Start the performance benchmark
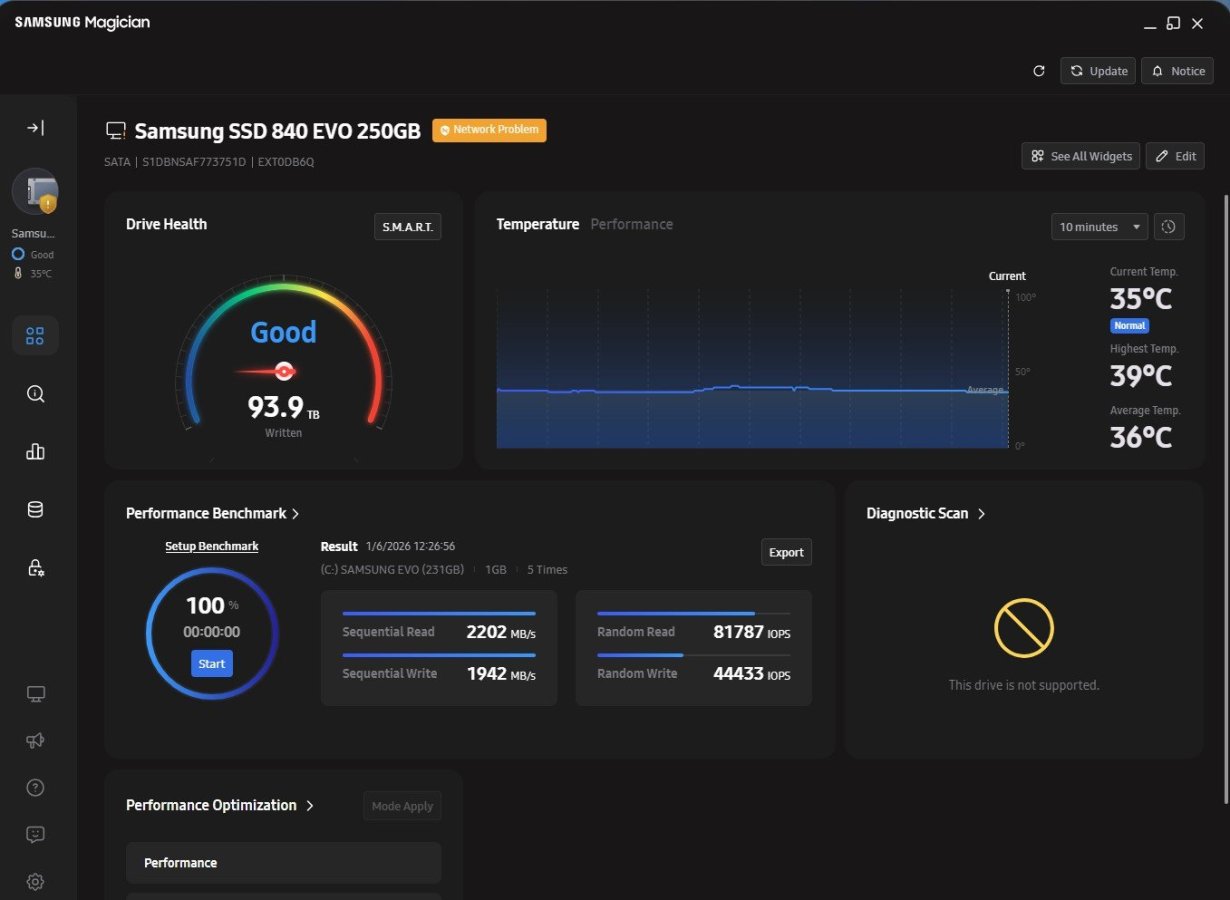 click(x=212, y=664)
